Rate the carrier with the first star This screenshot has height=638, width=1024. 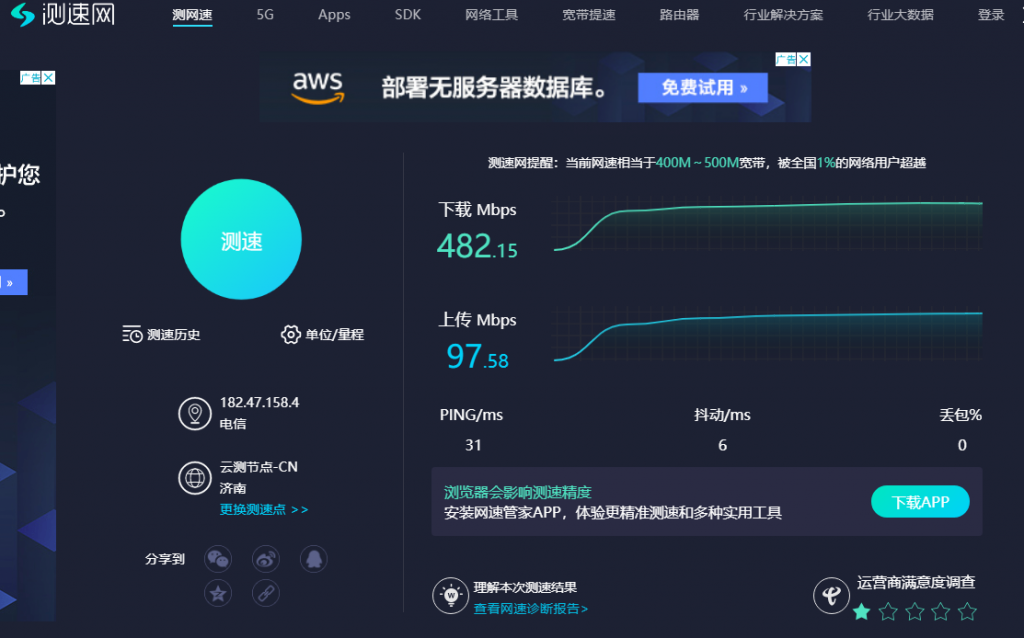(x=861, y=611)
